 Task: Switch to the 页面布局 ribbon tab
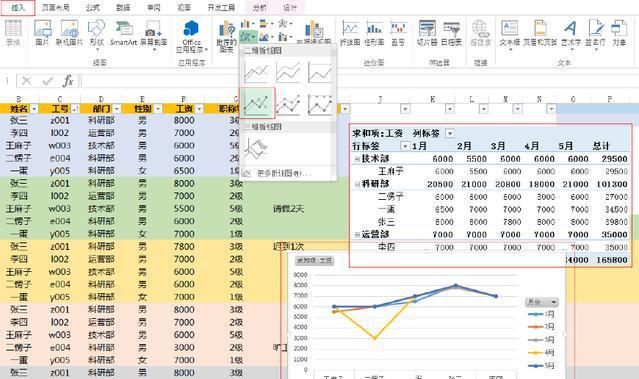(55, 7)
